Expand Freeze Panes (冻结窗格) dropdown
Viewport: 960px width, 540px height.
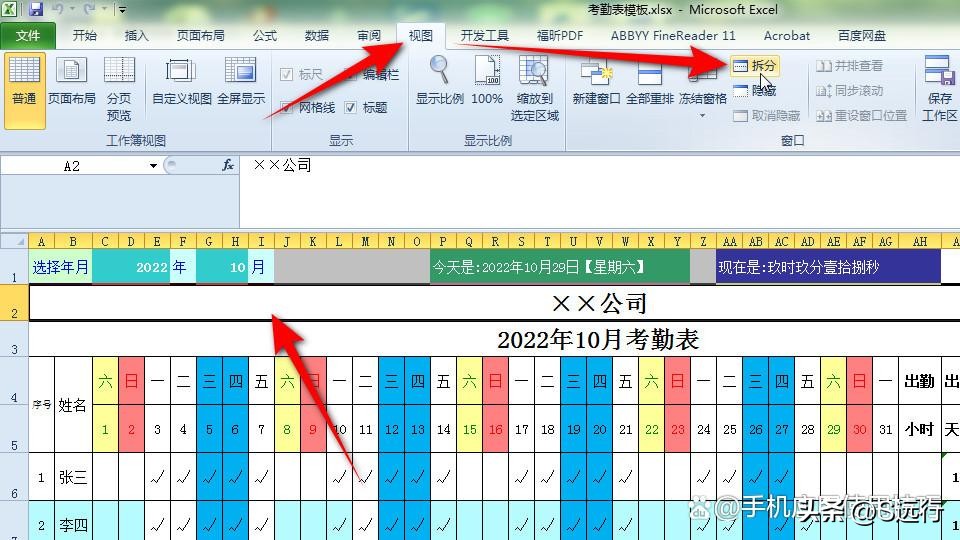coord(702,115)
